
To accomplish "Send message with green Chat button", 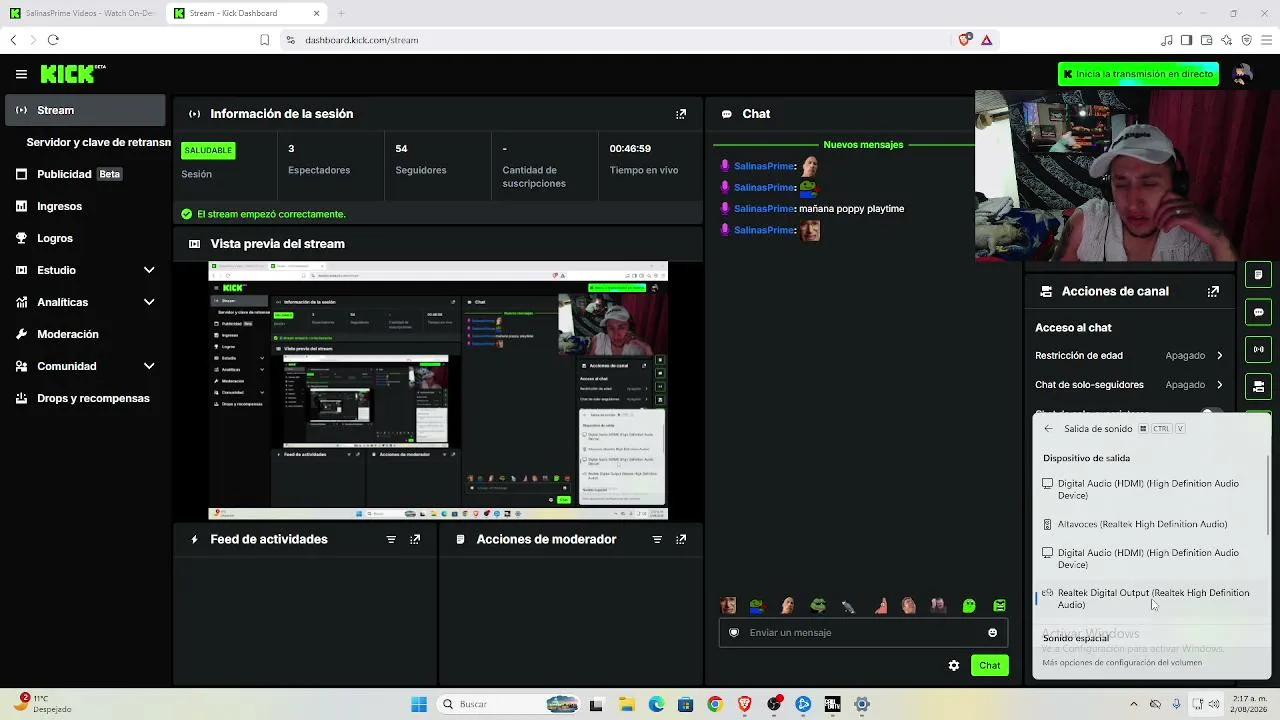I will (x=989, y=665).
